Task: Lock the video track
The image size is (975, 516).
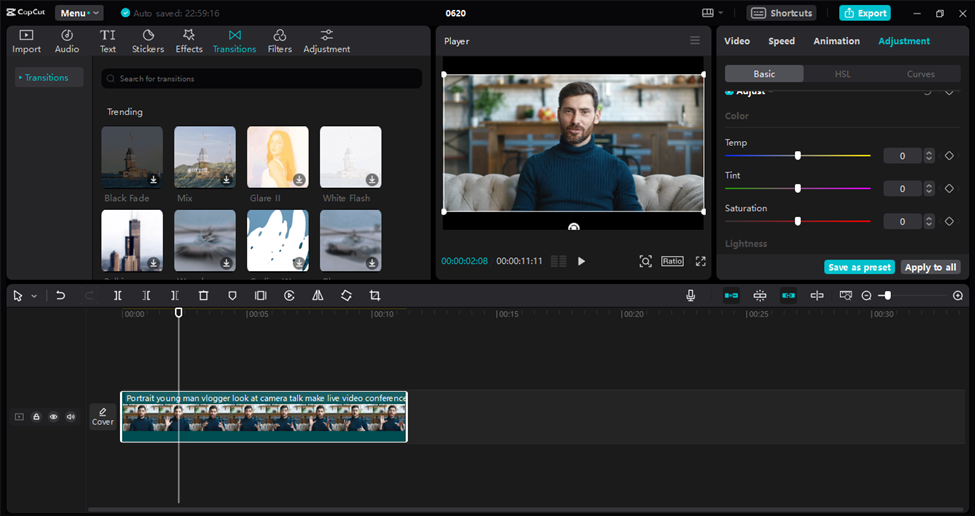Action: [x=36, y=417]
